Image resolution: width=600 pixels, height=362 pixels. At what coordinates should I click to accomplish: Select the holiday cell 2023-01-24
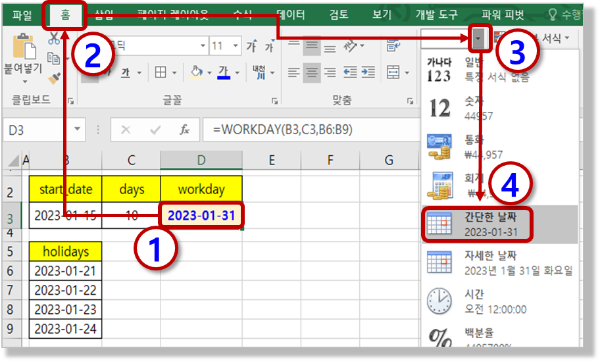pos(65,329)
